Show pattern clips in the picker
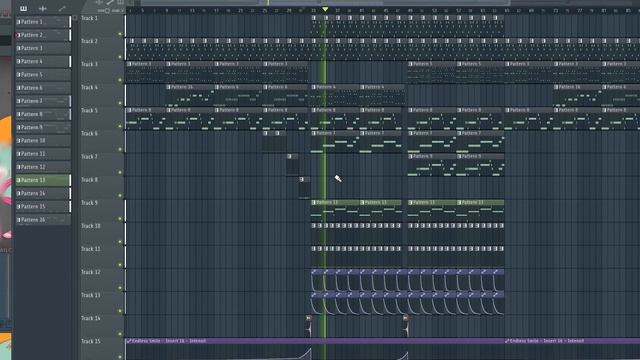This screenshot has width=640, height=360. (24, 8)
